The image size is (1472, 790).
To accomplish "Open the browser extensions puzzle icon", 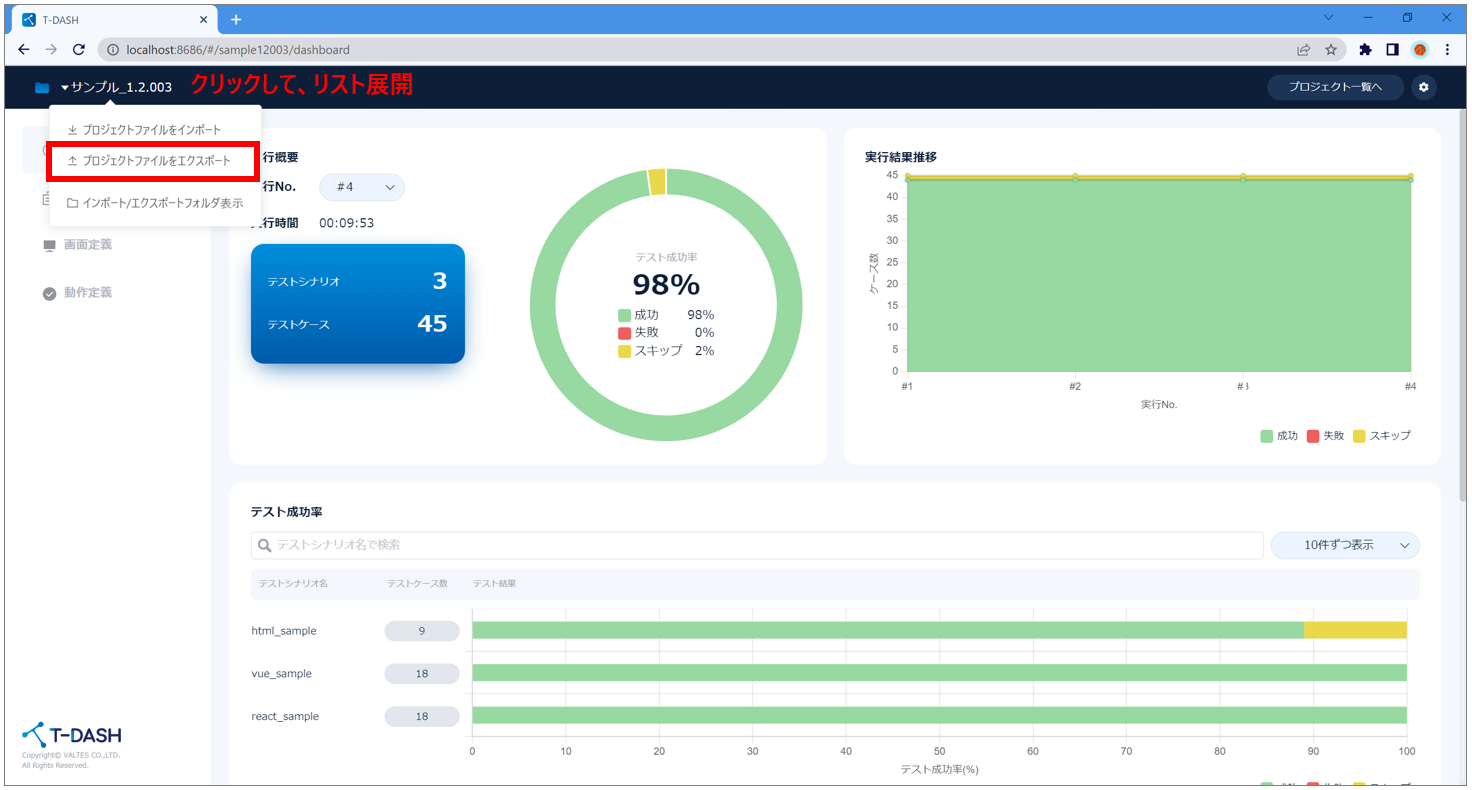I will pos(1365,49).
